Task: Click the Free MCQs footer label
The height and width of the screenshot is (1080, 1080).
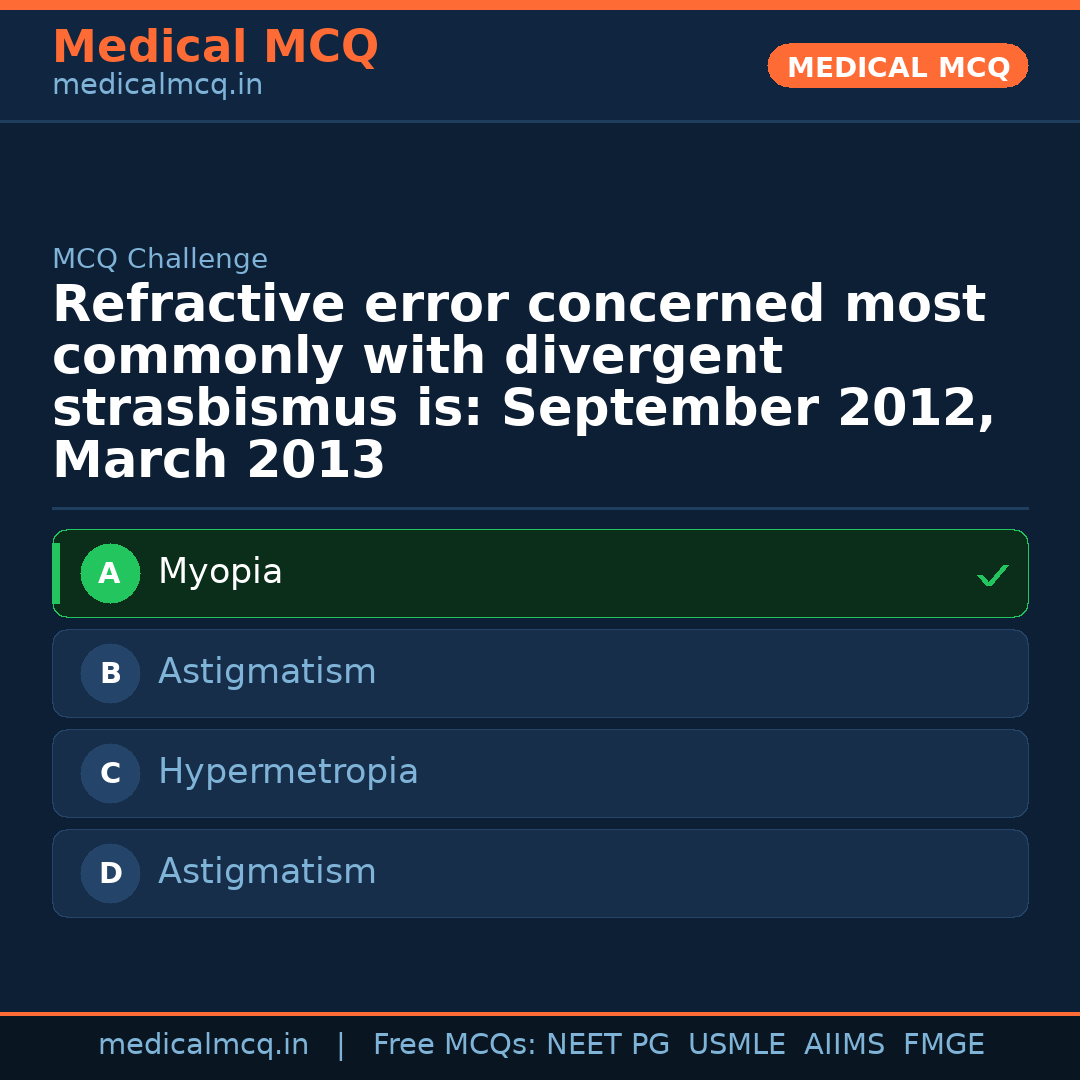Action: (x=454, y=1045)
